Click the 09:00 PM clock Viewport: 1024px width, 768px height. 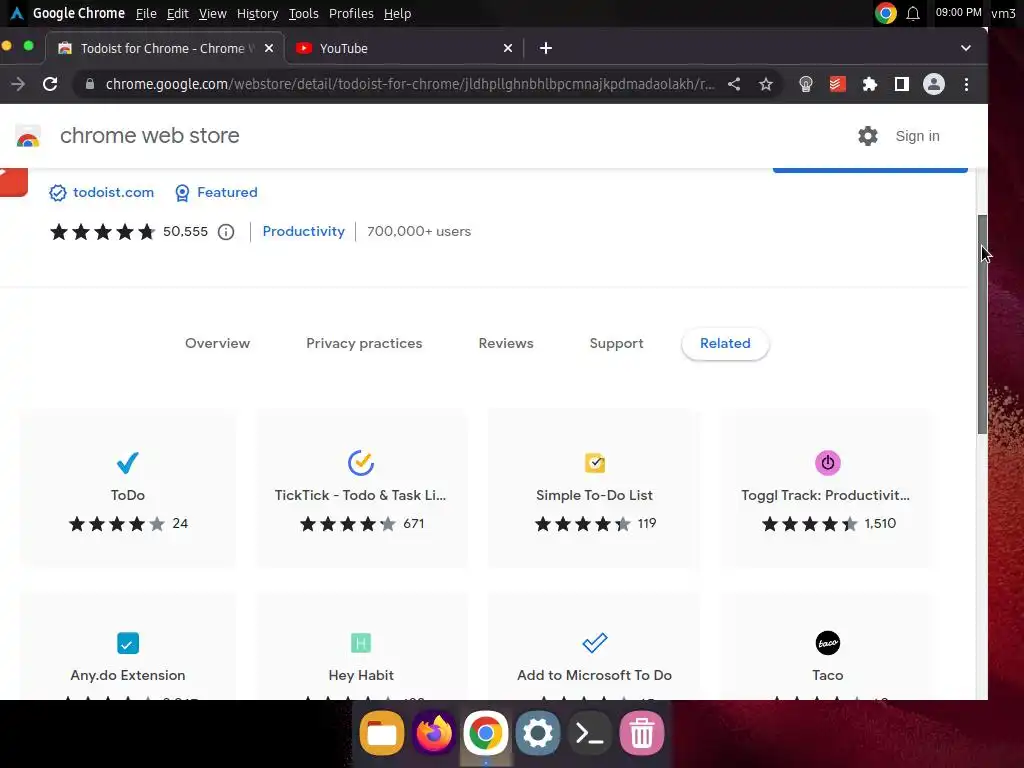click(959, 13)
